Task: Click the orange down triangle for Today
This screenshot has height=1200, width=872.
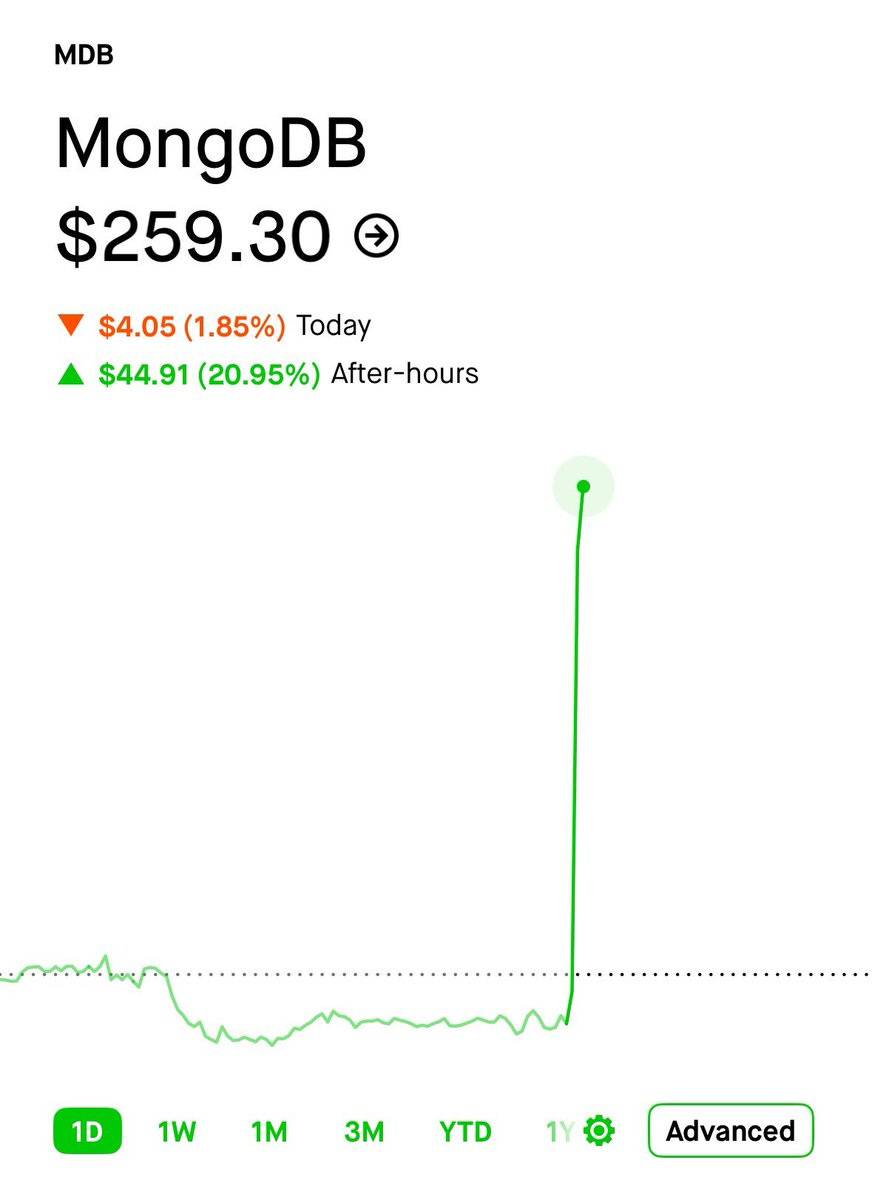Action: (x=70, y=325)
